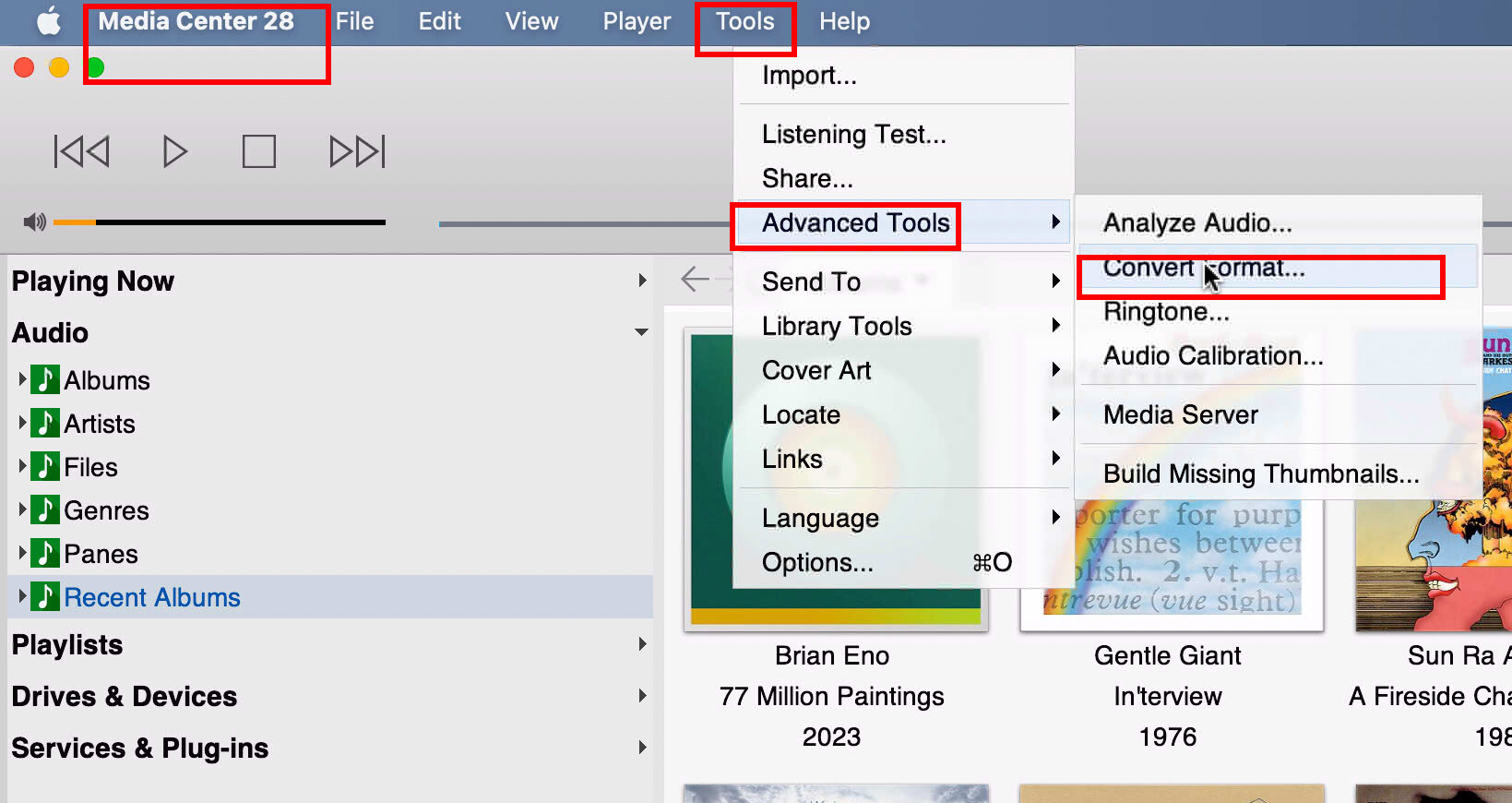The height and width of the screenshot is (803, 1512).
Task: Collapse the Audio section arrow
Action: coord(641,332)
